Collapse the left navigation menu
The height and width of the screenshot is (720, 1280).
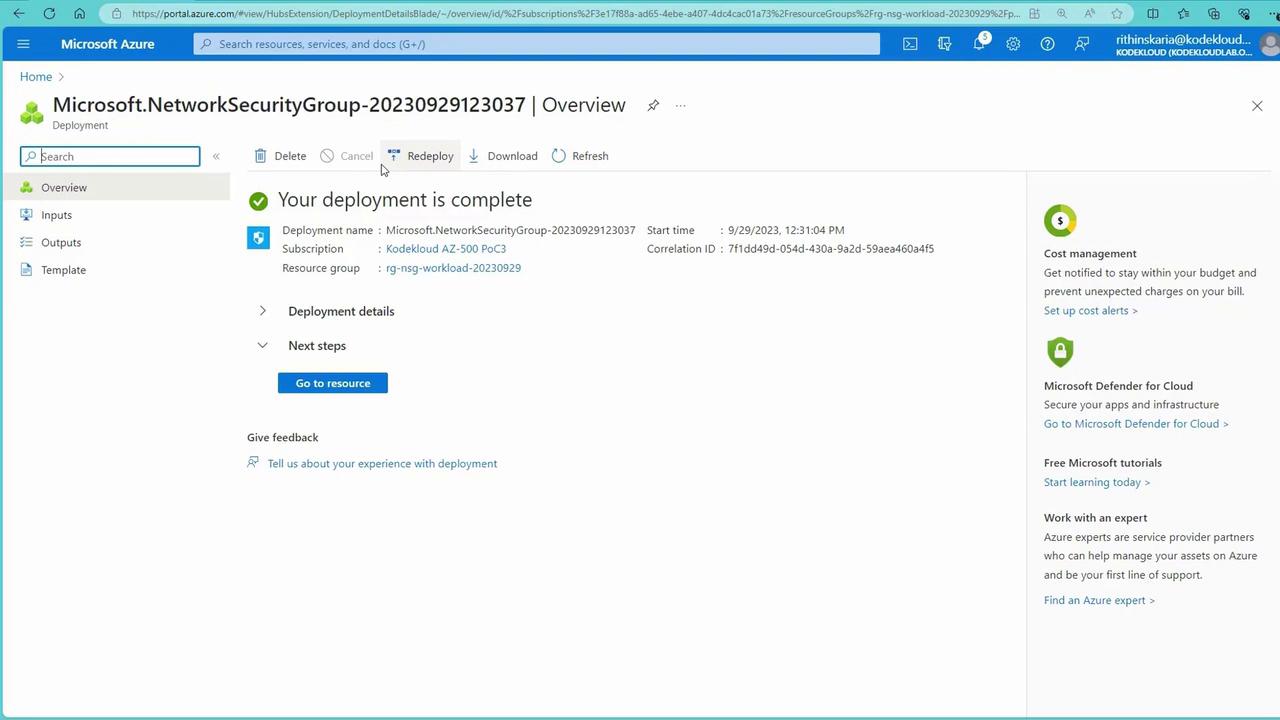tap(216, 156)
